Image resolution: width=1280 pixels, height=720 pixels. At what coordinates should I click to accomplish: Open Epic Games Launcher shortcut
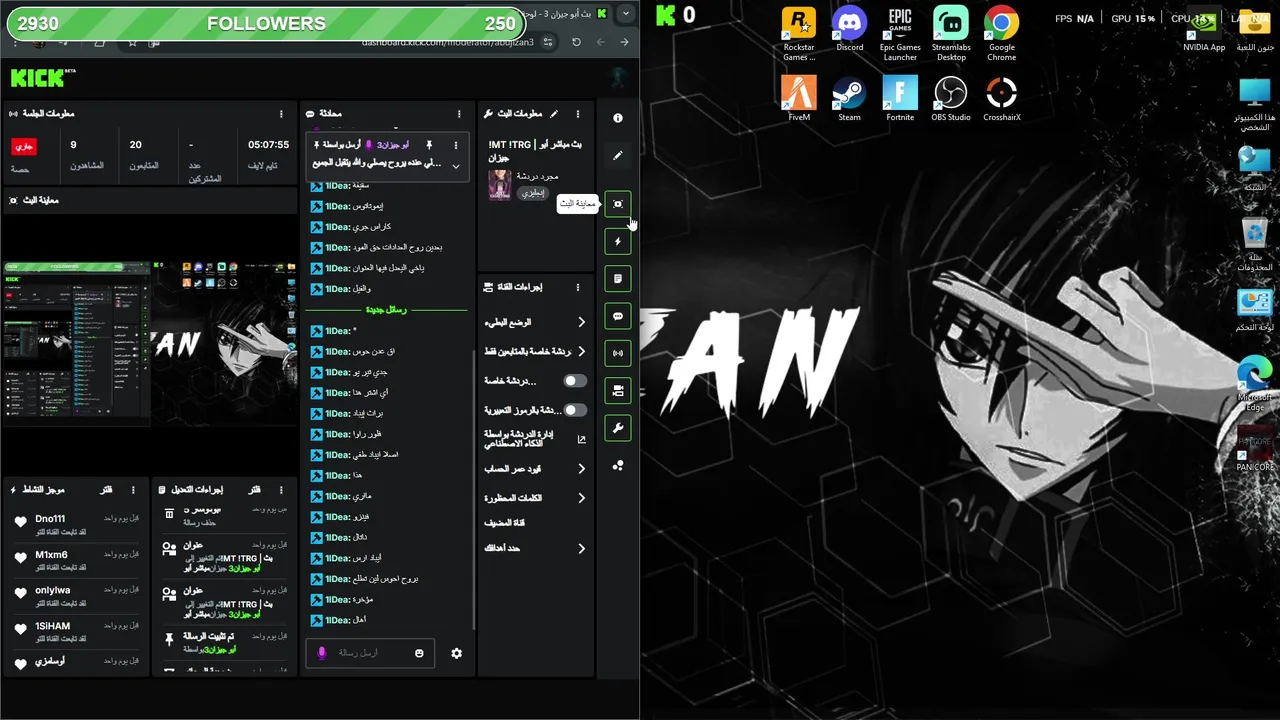click(x=900, y=33)
